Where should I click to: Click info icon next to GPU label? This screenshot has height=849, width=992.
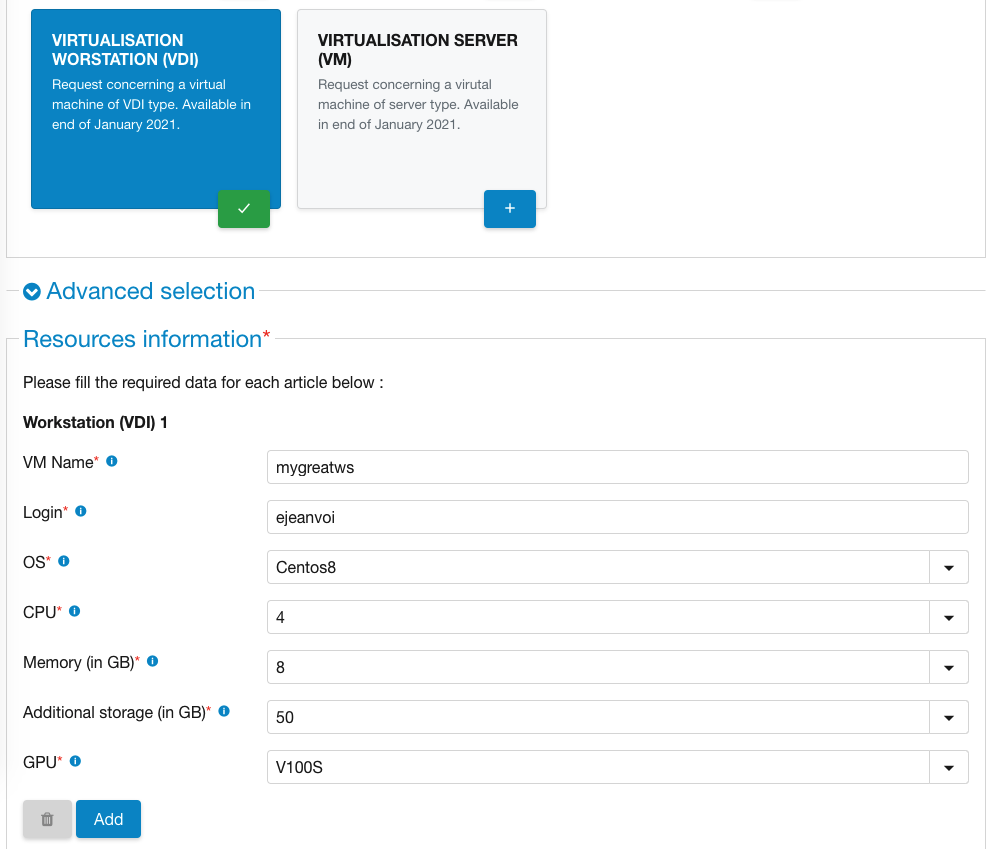click(75, 761)
